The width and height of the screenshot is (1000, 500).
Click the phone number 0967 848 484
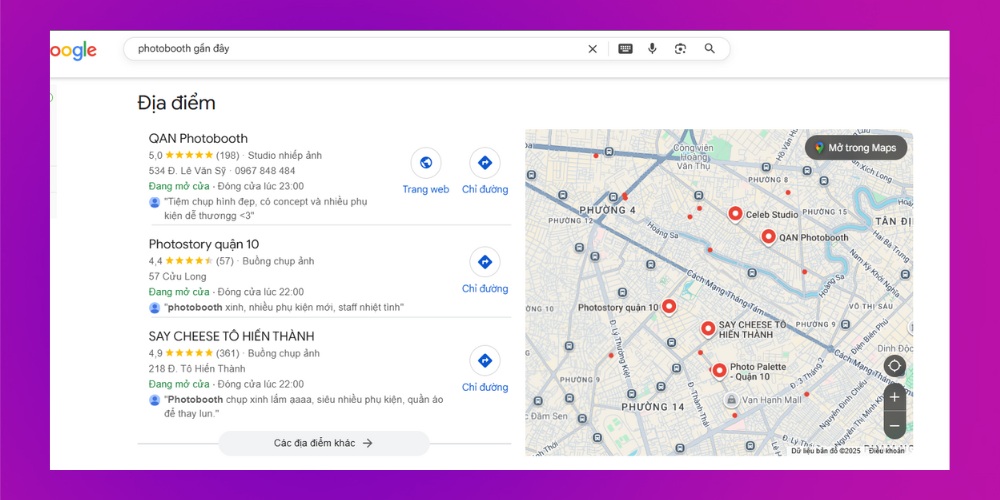tap(265, 171)
